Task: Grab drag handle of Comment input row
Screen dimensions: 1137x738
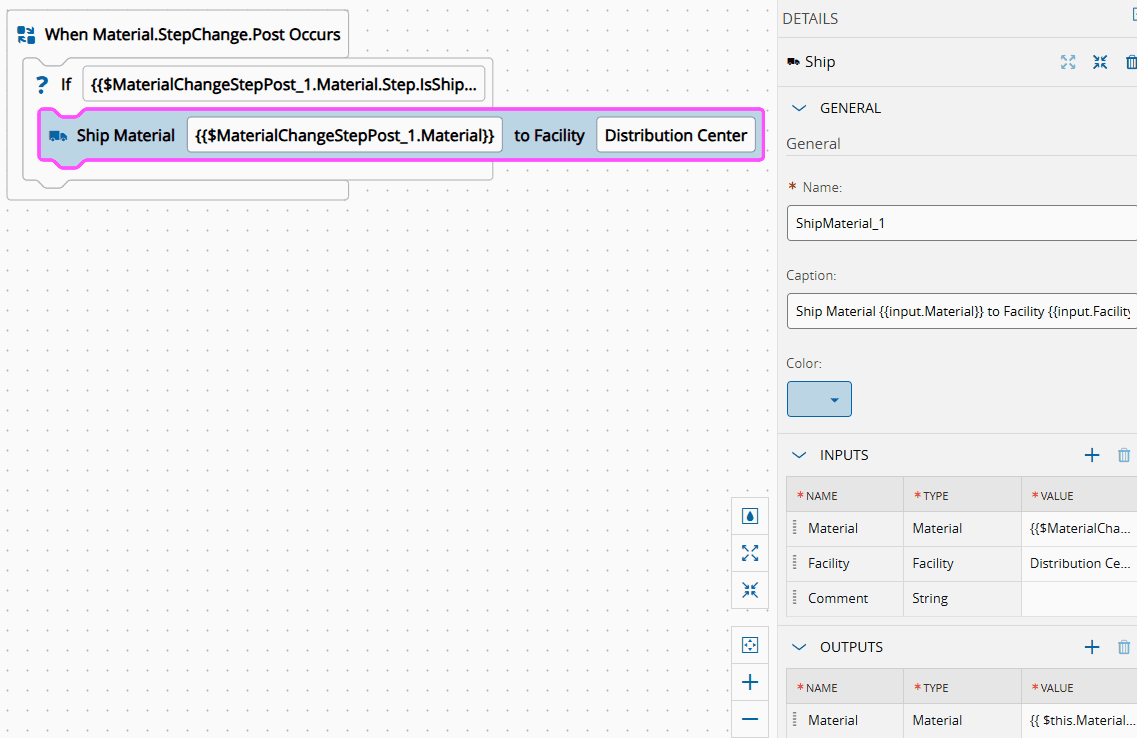Action: [x=795, y=598]
